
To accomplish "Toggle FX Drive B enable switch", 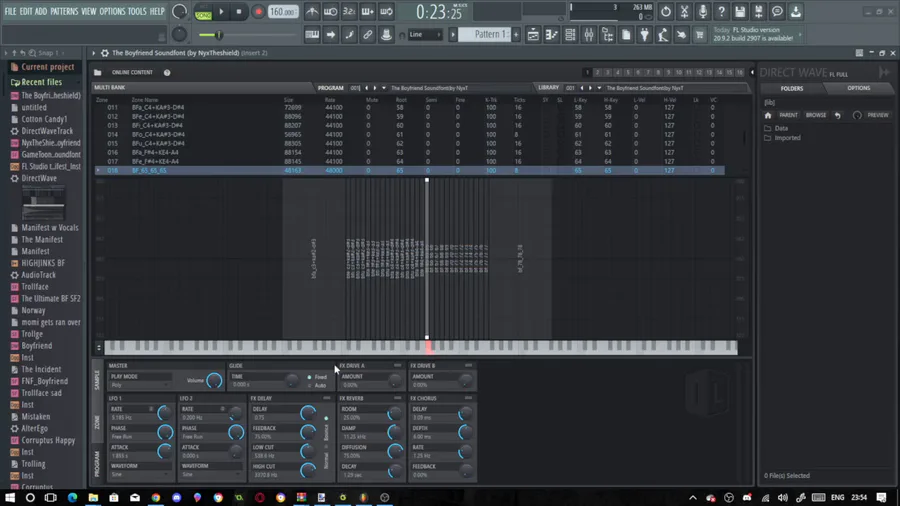I will pyautogui.click(x=468, y=365).
